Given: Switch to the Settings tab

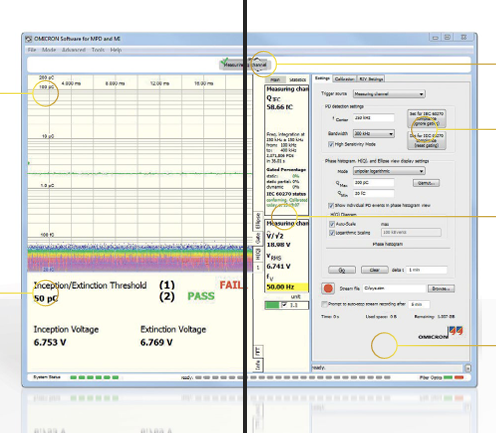Looking at the screenshot, I should tap(322, 78).
